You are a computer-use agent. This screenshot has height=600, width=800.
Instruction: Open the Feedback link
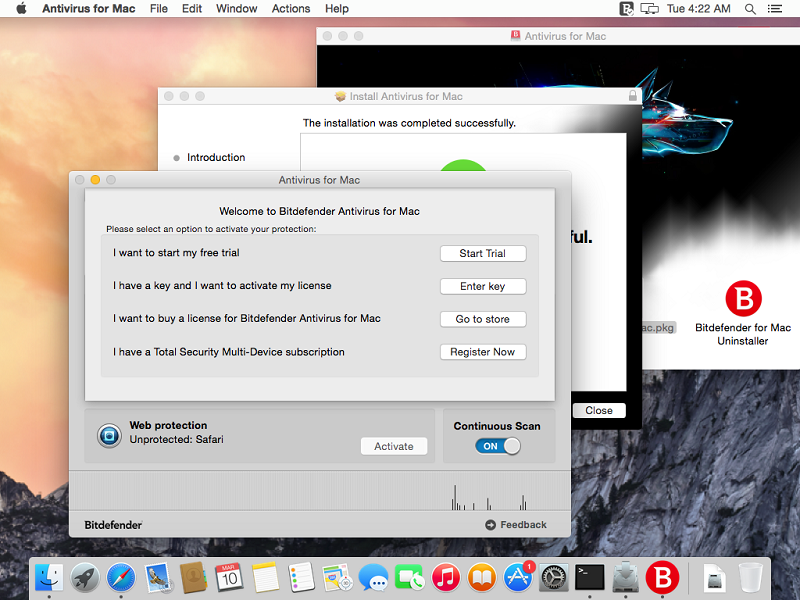(523, 525)
